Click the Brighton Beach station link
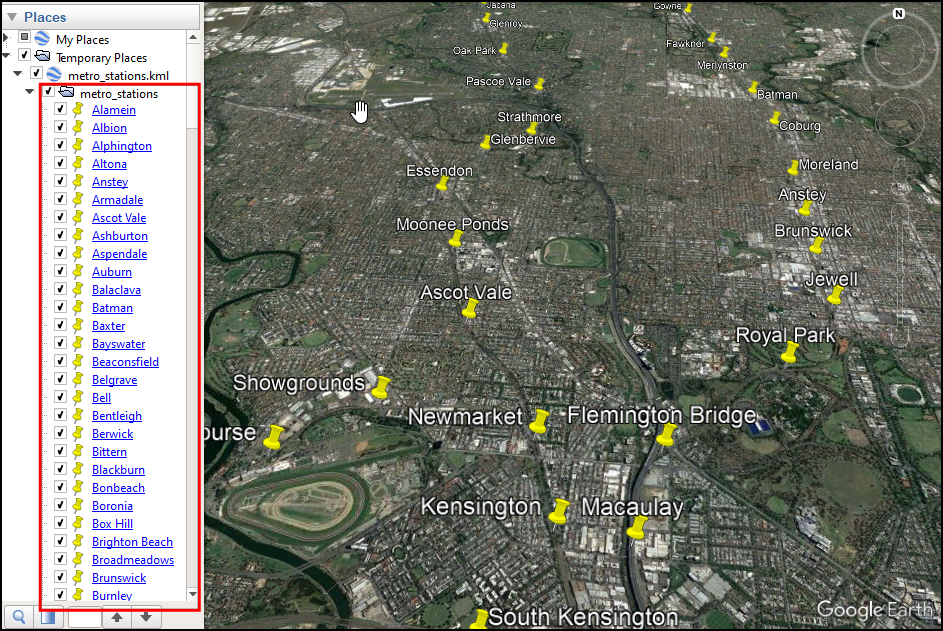 (x=132, y=542)
